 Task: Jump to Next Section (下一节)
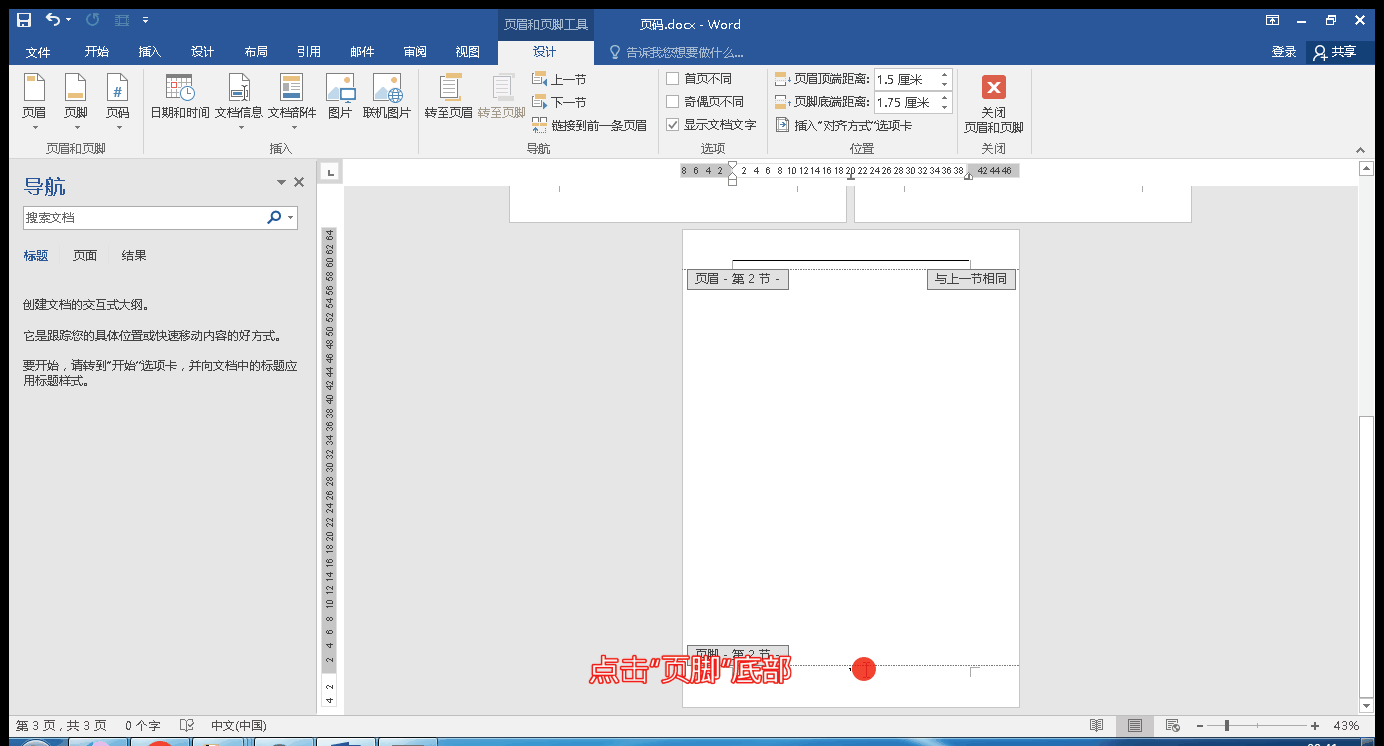pos(559,102)
